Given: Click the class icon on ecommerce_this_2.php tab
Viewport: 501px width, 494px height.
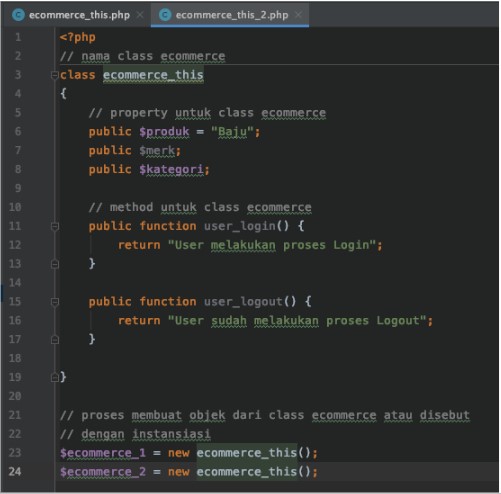Looking at the screenshot, I should [x=165, y=15].
